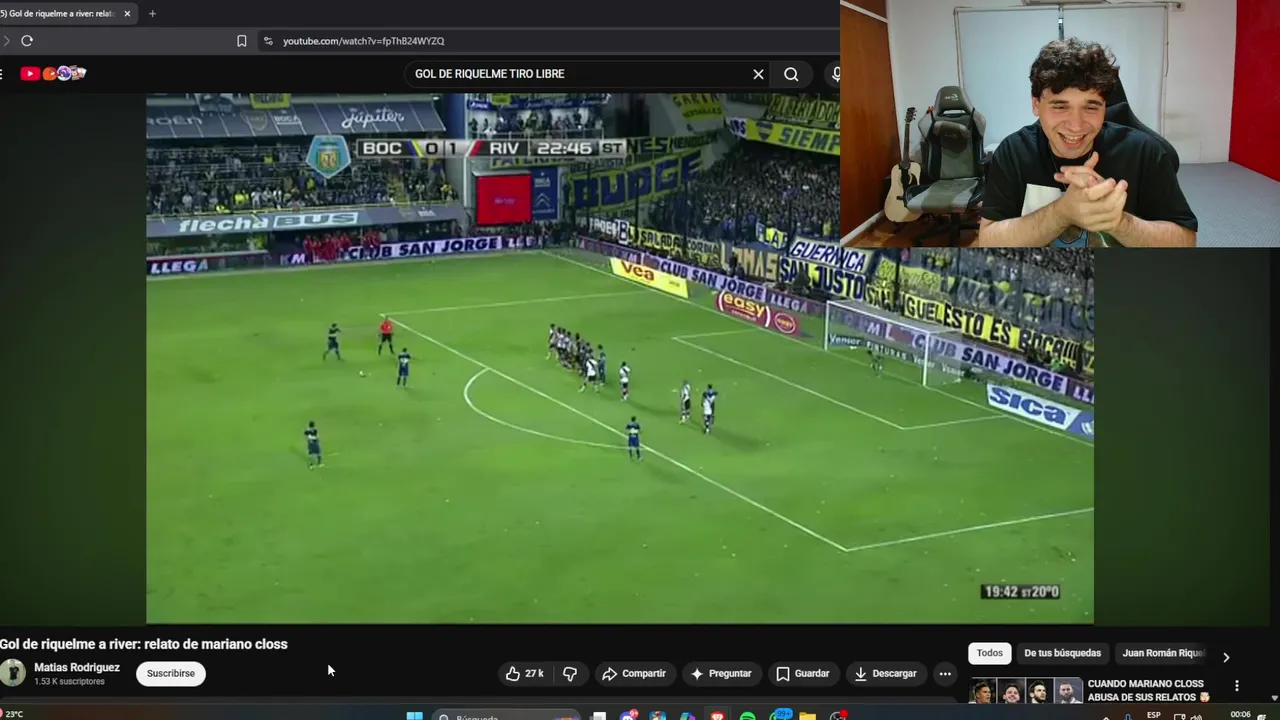Open the Windows Start menu

point(414,716)
